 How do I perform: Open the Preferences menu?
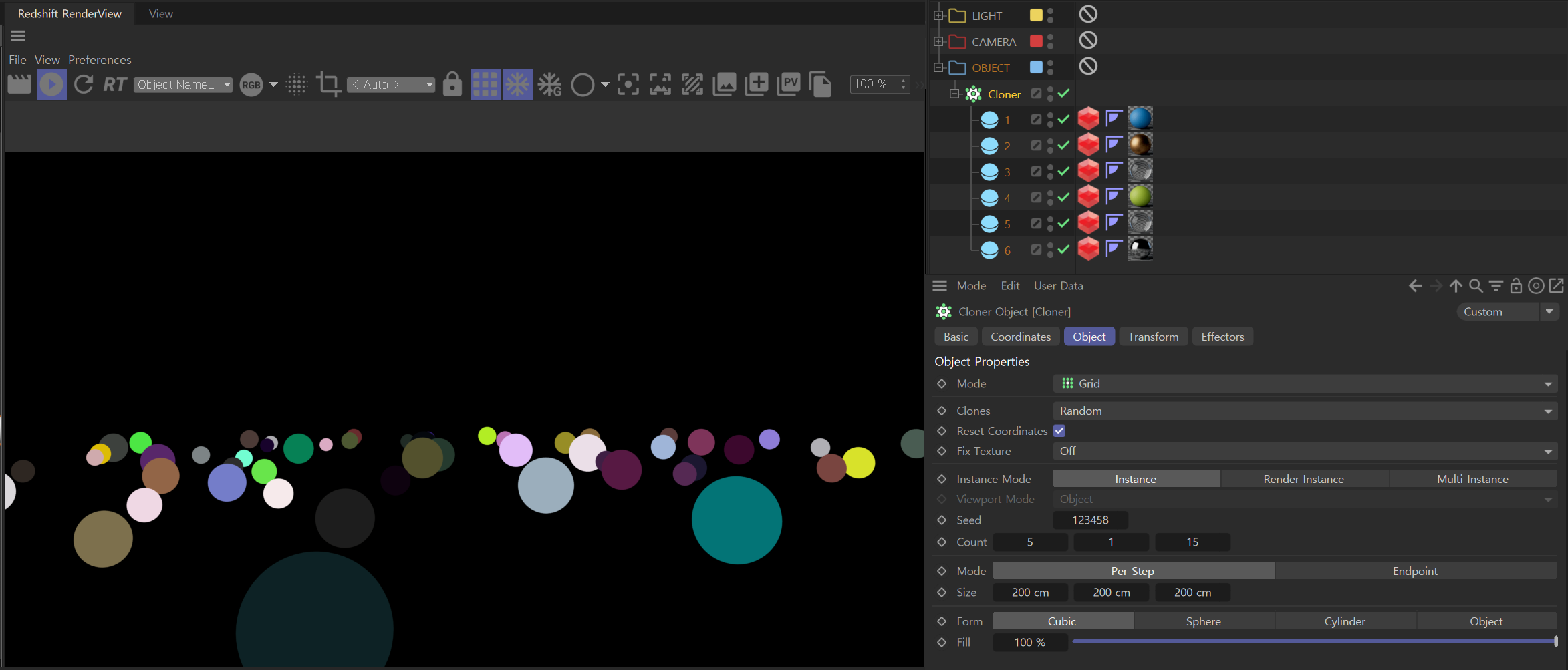tap(100, 60)
